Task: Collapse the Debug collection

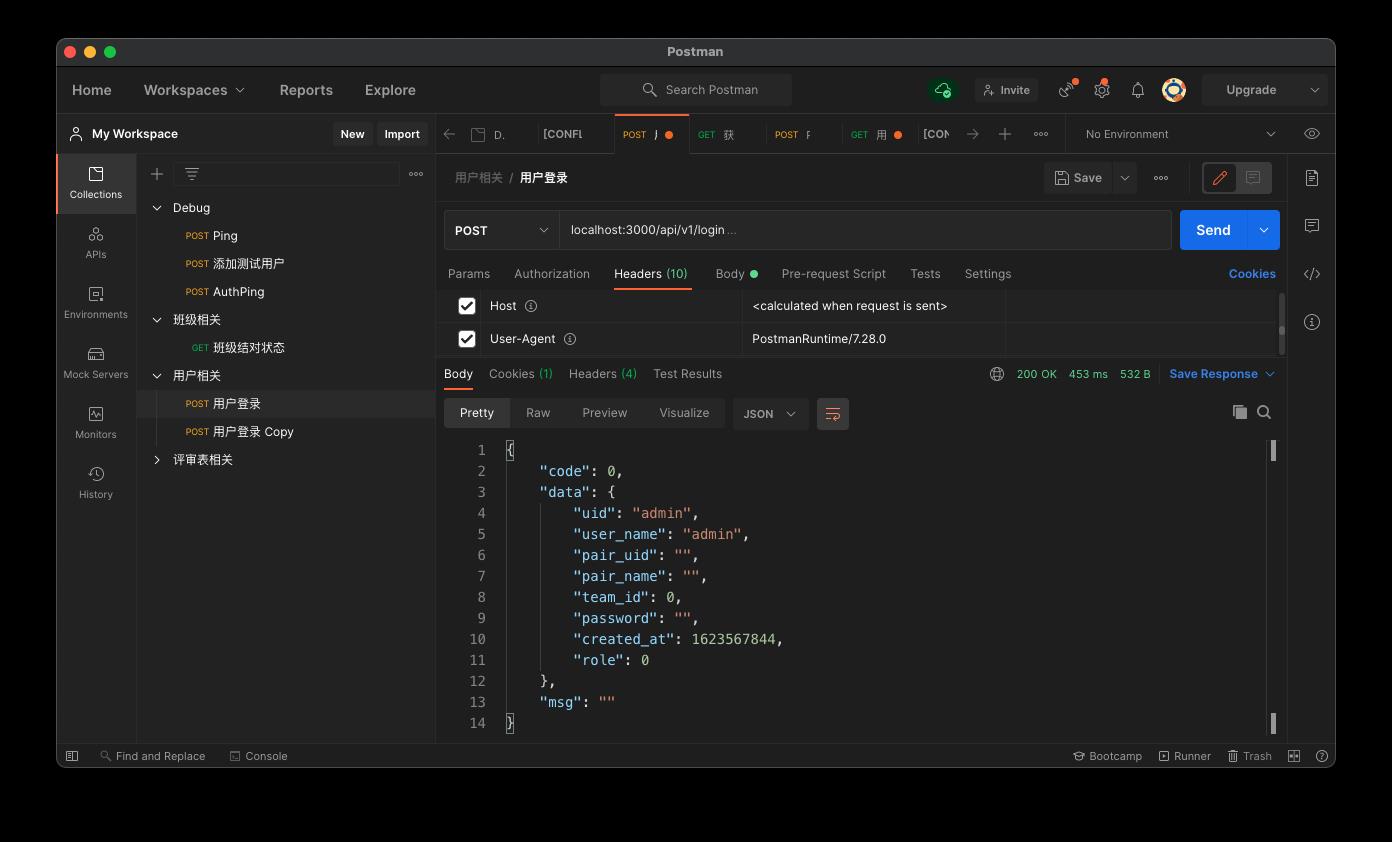Action: click(157, 208)
